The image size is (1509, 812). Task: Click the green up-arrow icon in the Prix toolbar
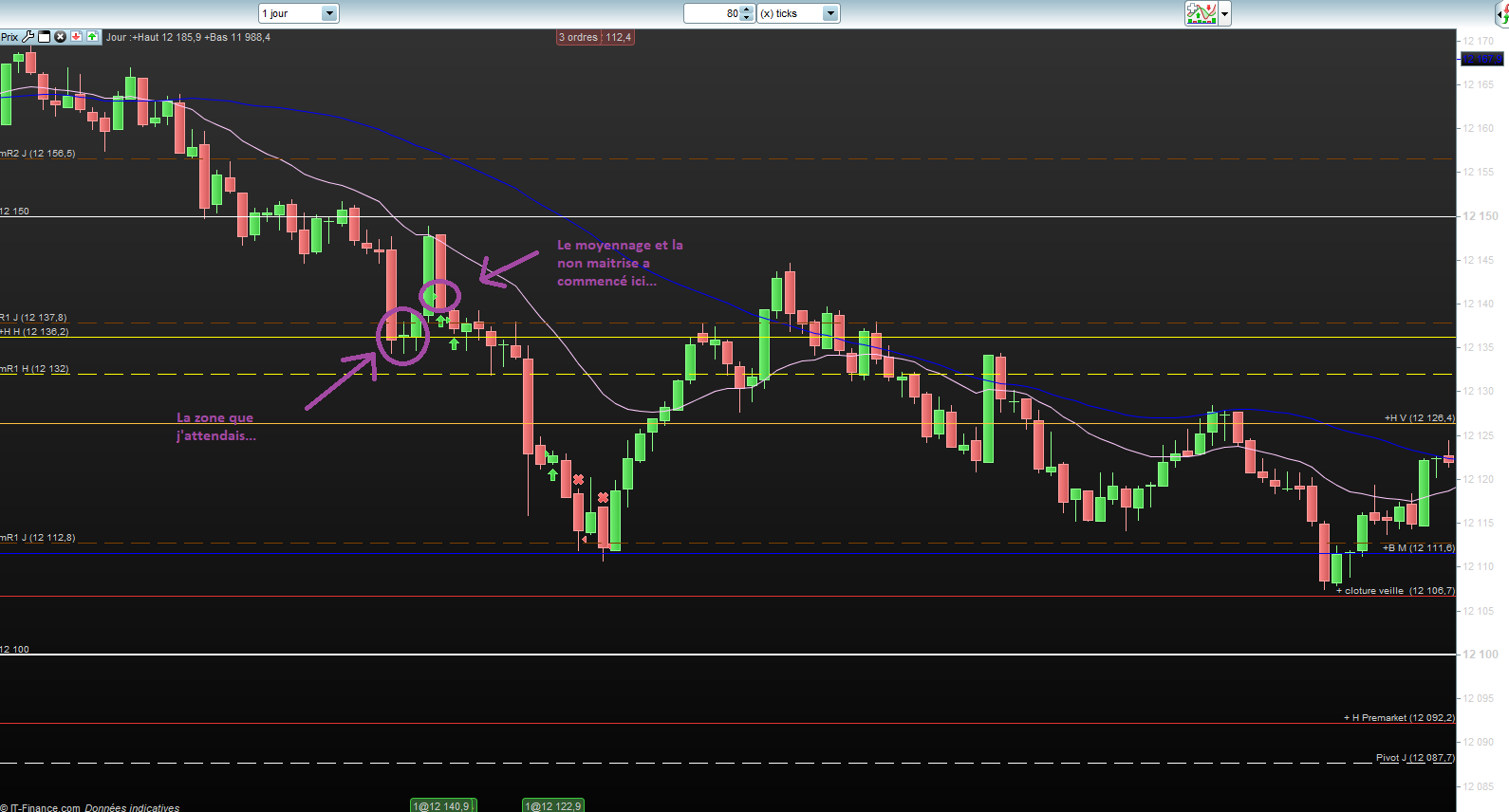(92, 37)
